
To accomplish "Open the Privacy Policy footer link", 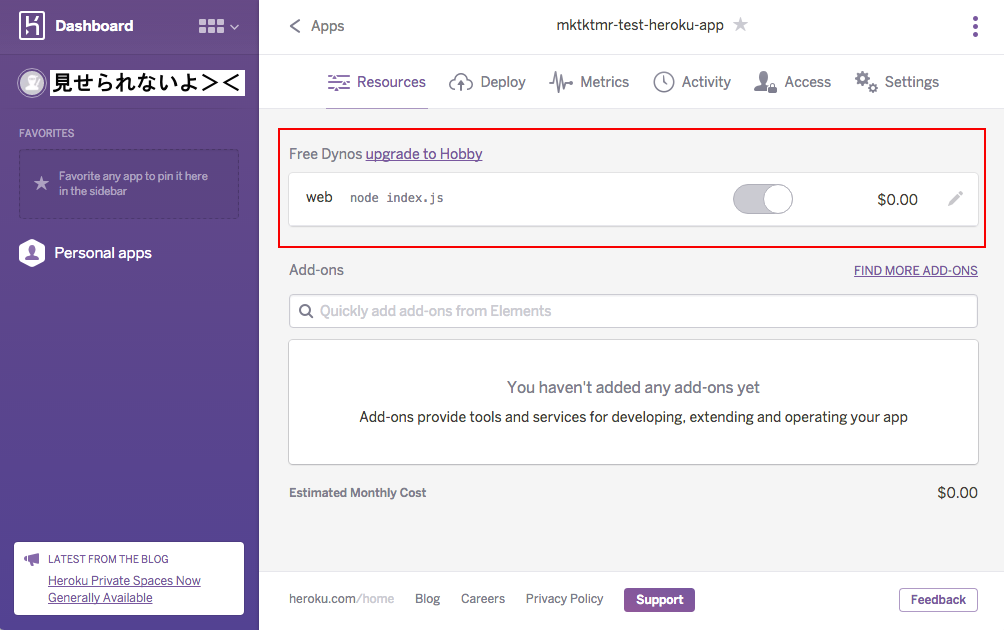I will (x=564, y=599).
